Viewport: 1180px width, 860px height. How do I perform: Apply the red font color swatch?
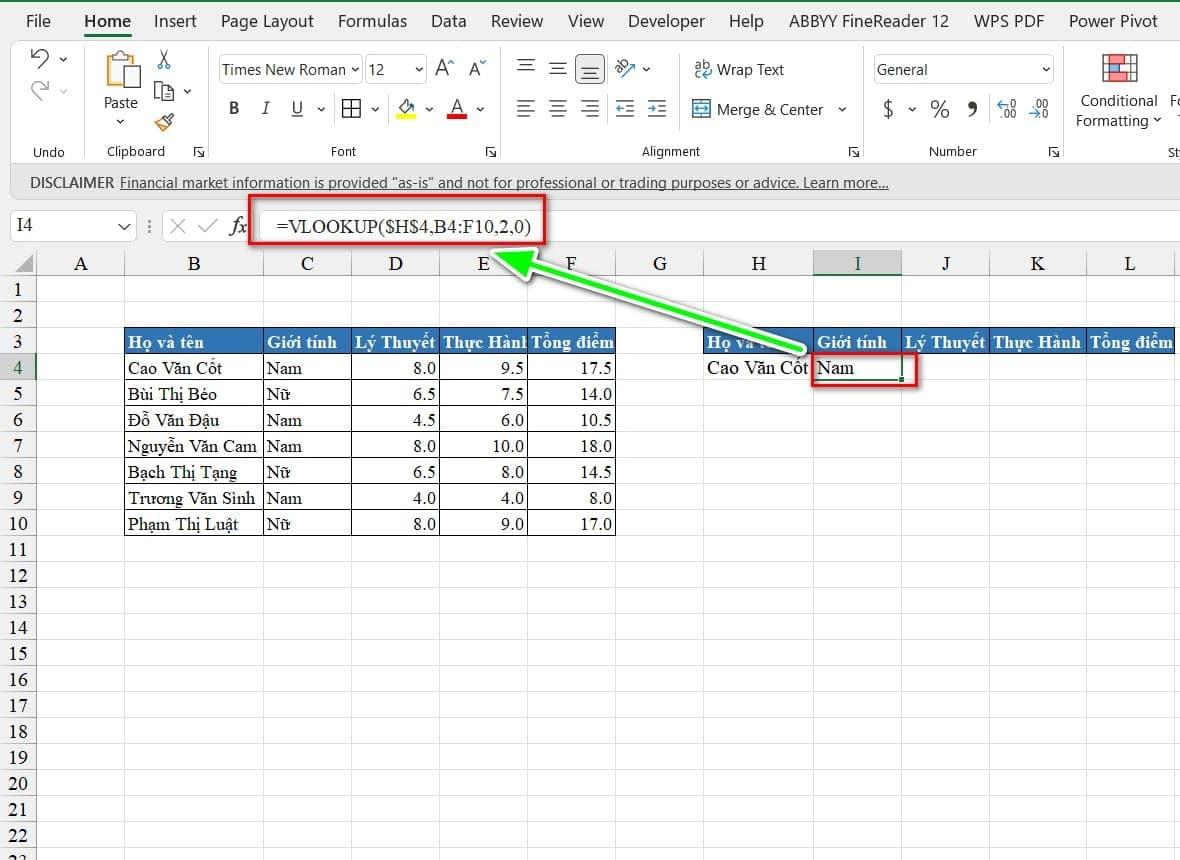coord(457,109)
